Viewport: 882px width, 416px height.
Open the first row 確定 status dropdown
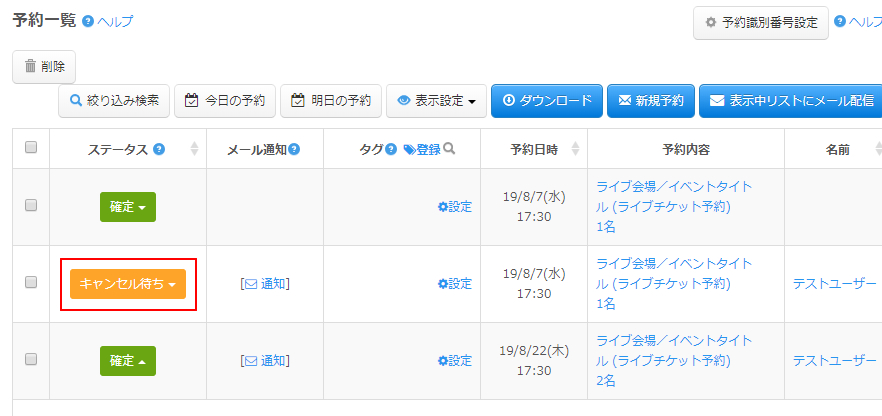(128, 207)
